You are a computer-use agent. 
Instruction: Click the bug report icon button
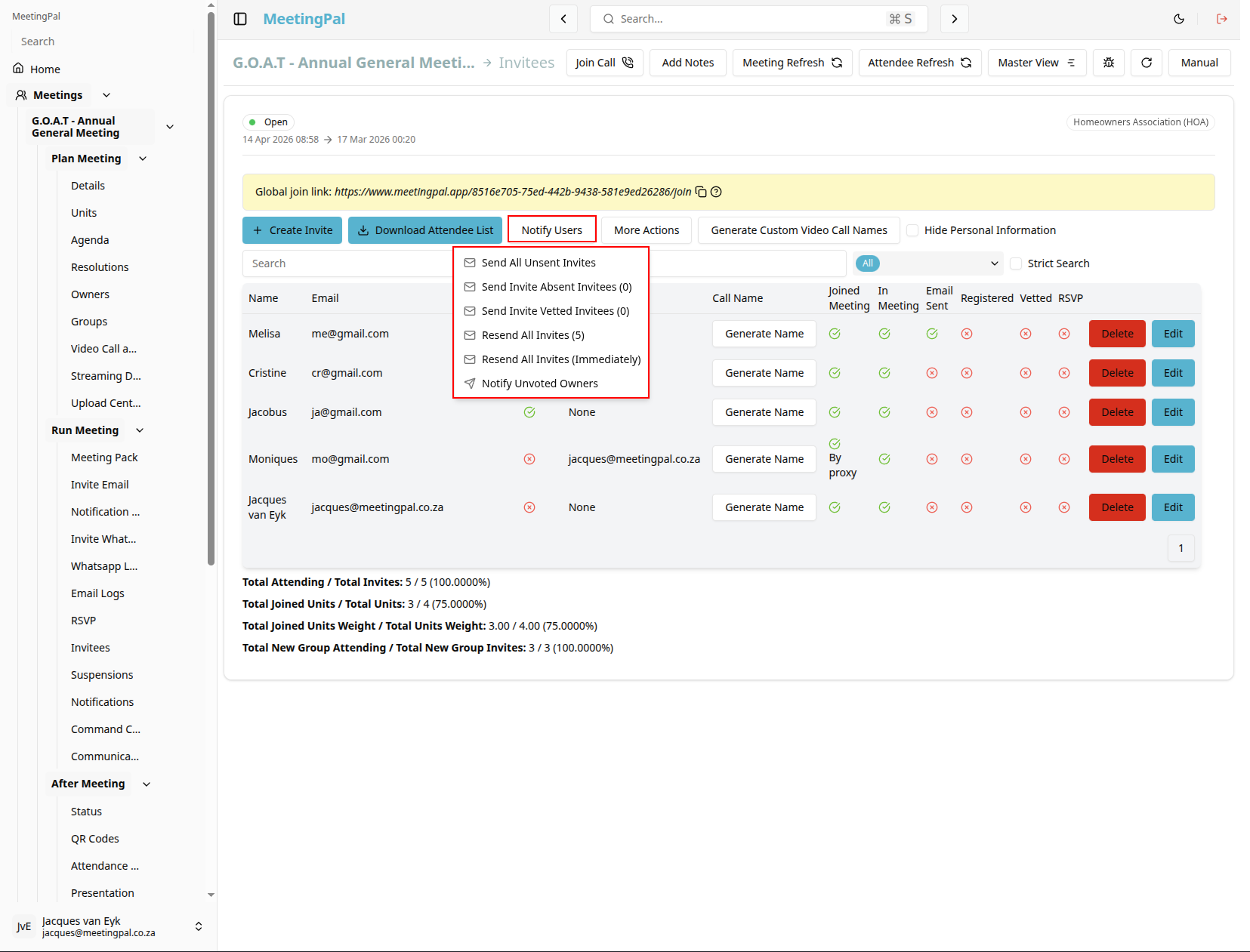coord(1109,63)
